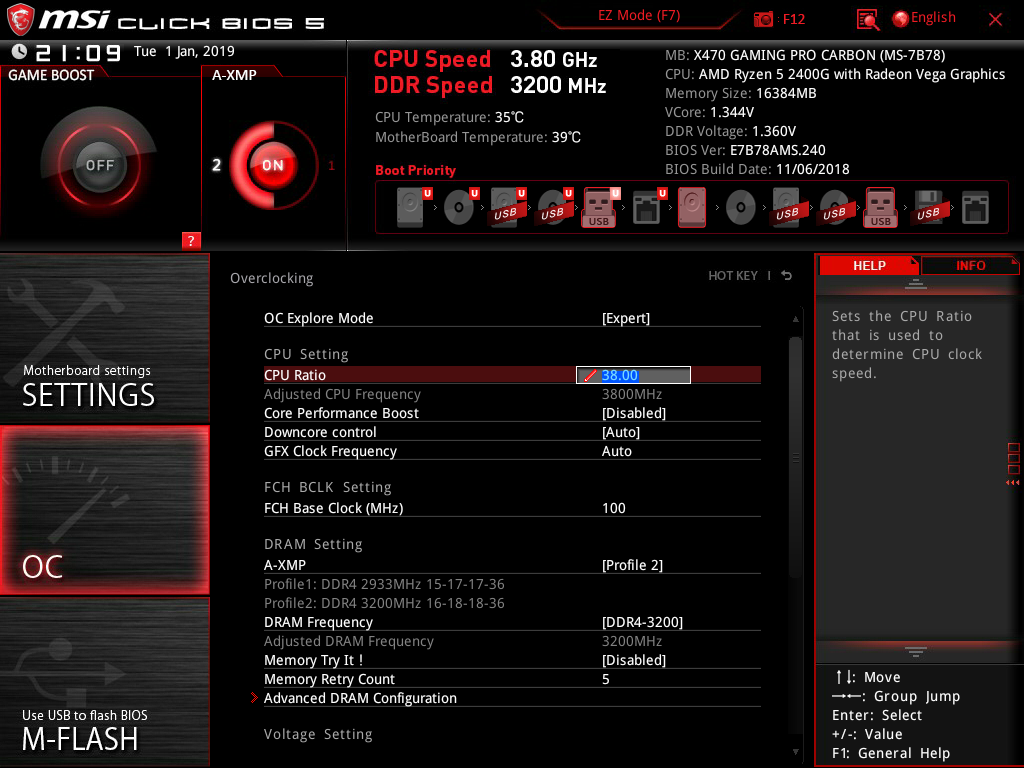The height and width of the screenshot is (768, 1024).
Task: Select the UEFI network boot device icon
Action: [x=648, y=207]
